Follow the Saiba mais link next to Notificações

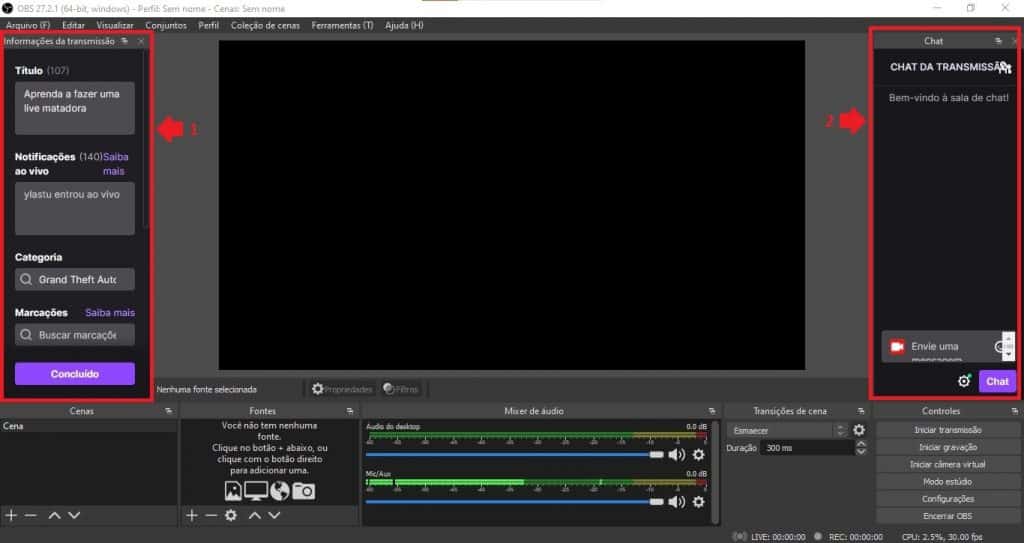116,164
